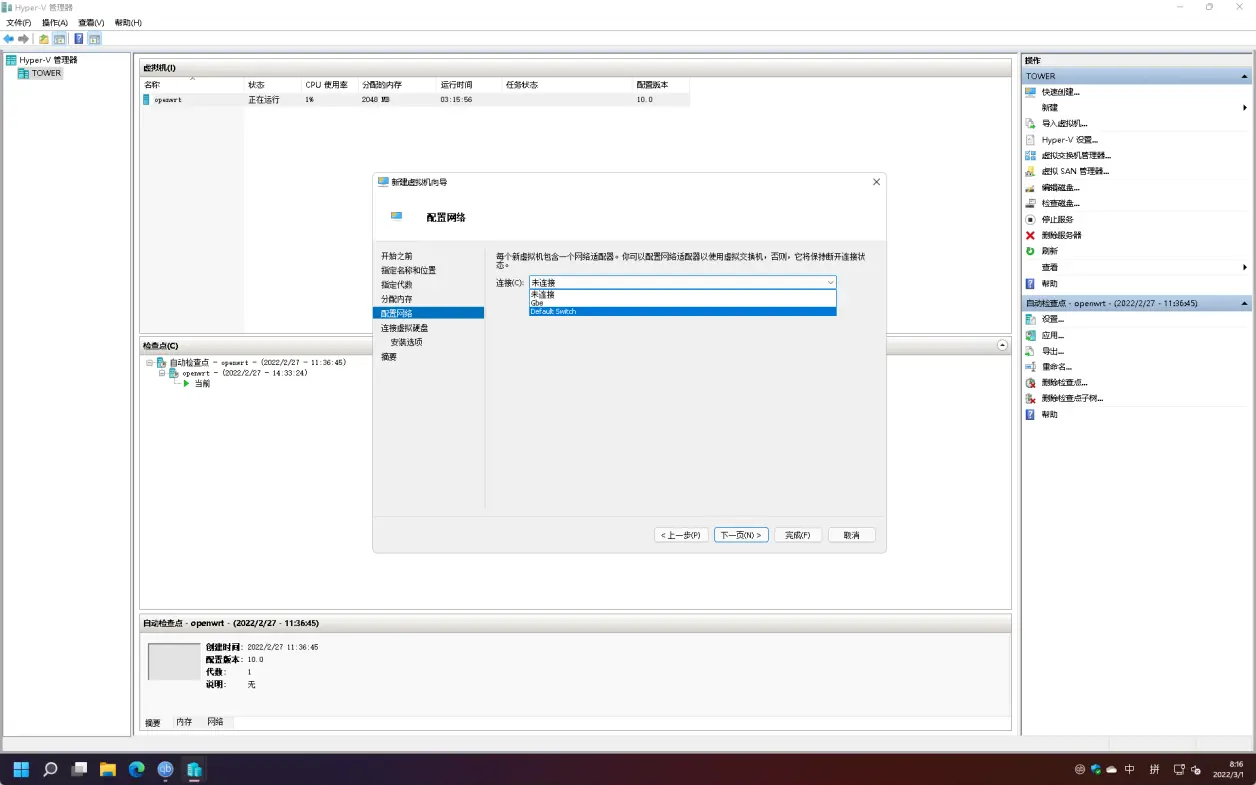1256x785 pixels.
Task: Click 帮助 under the TOWER actions section
Action: click(x=1049, y=284)
